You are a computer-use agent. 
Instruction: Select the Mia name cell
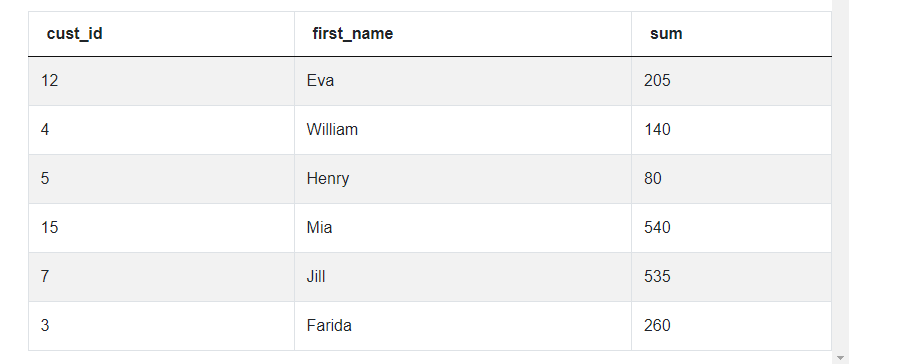[x=463, y=228]
